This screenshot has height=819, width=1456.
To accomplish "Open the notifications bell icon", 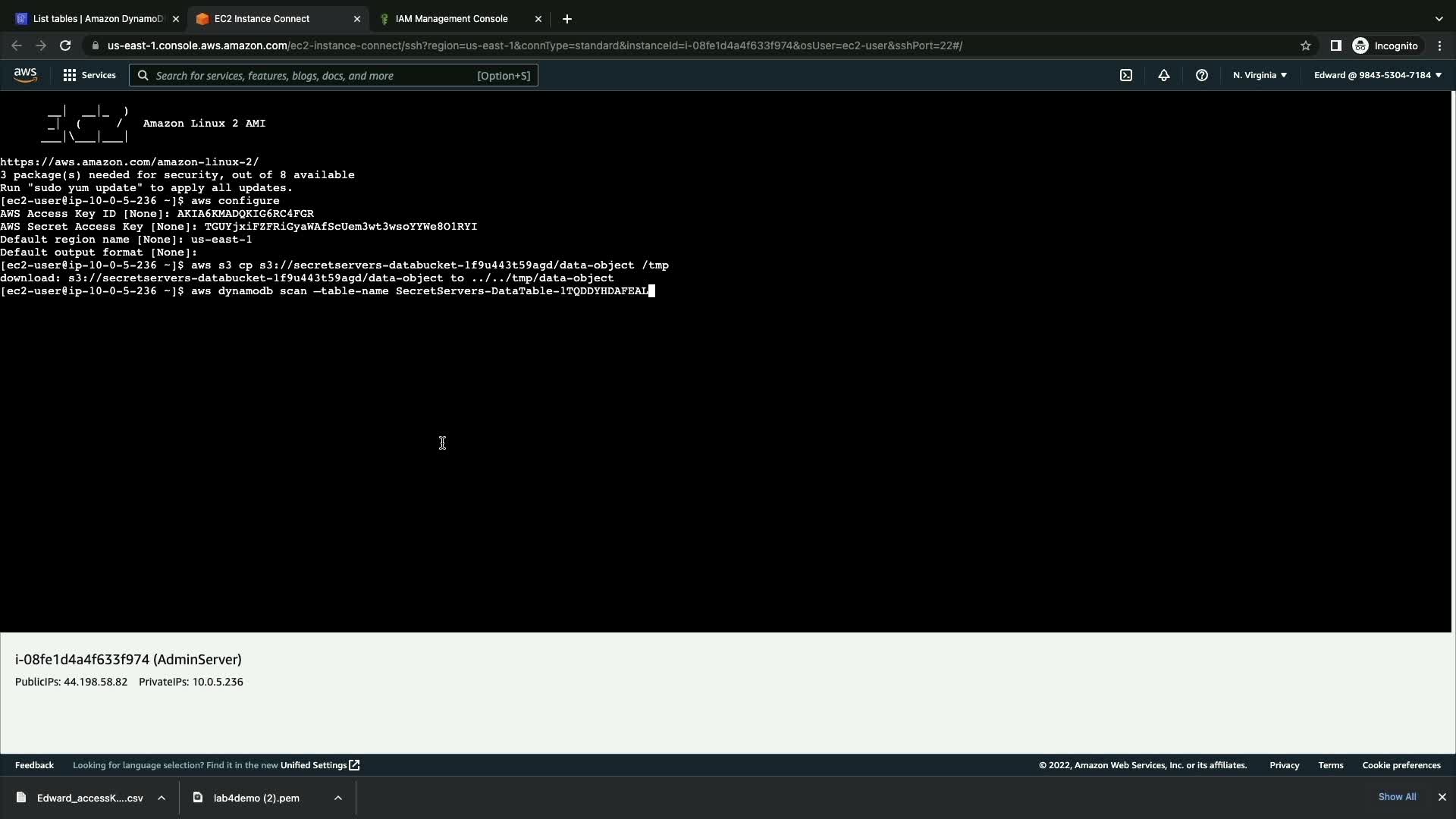I will (x=1163, y=75).
